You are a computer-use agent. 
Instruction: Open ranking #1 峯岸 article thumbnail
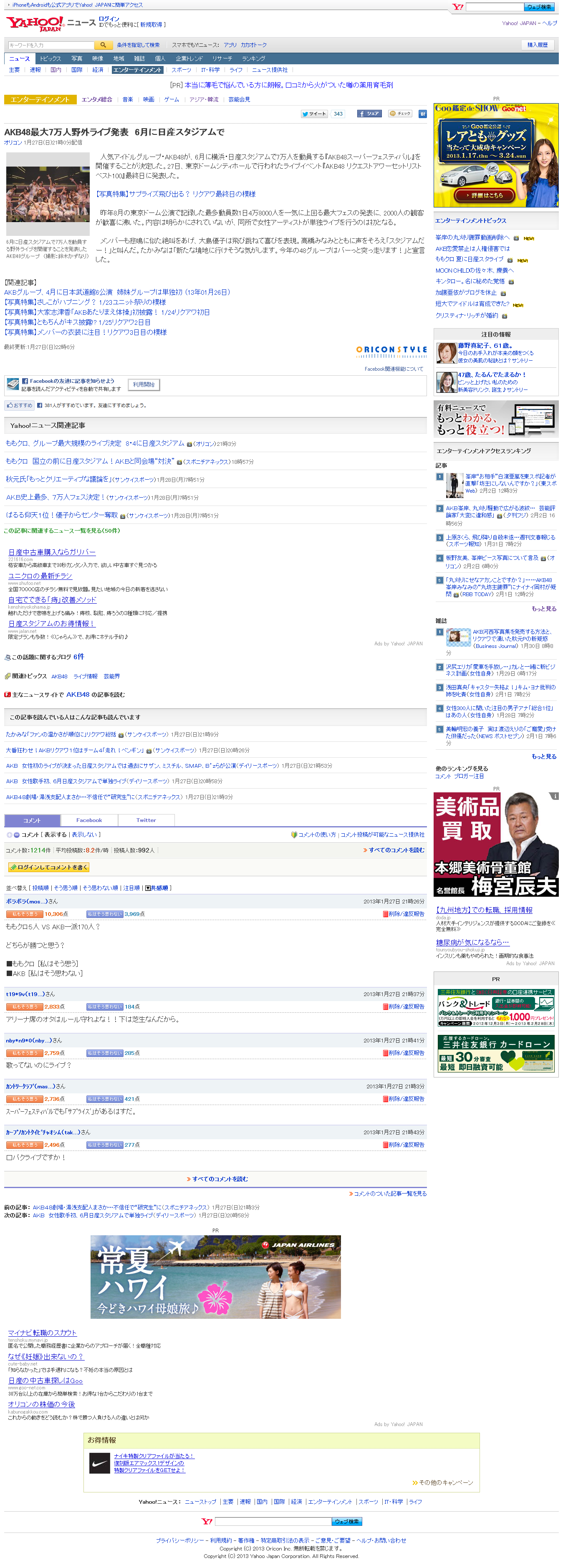pos(454,485)
